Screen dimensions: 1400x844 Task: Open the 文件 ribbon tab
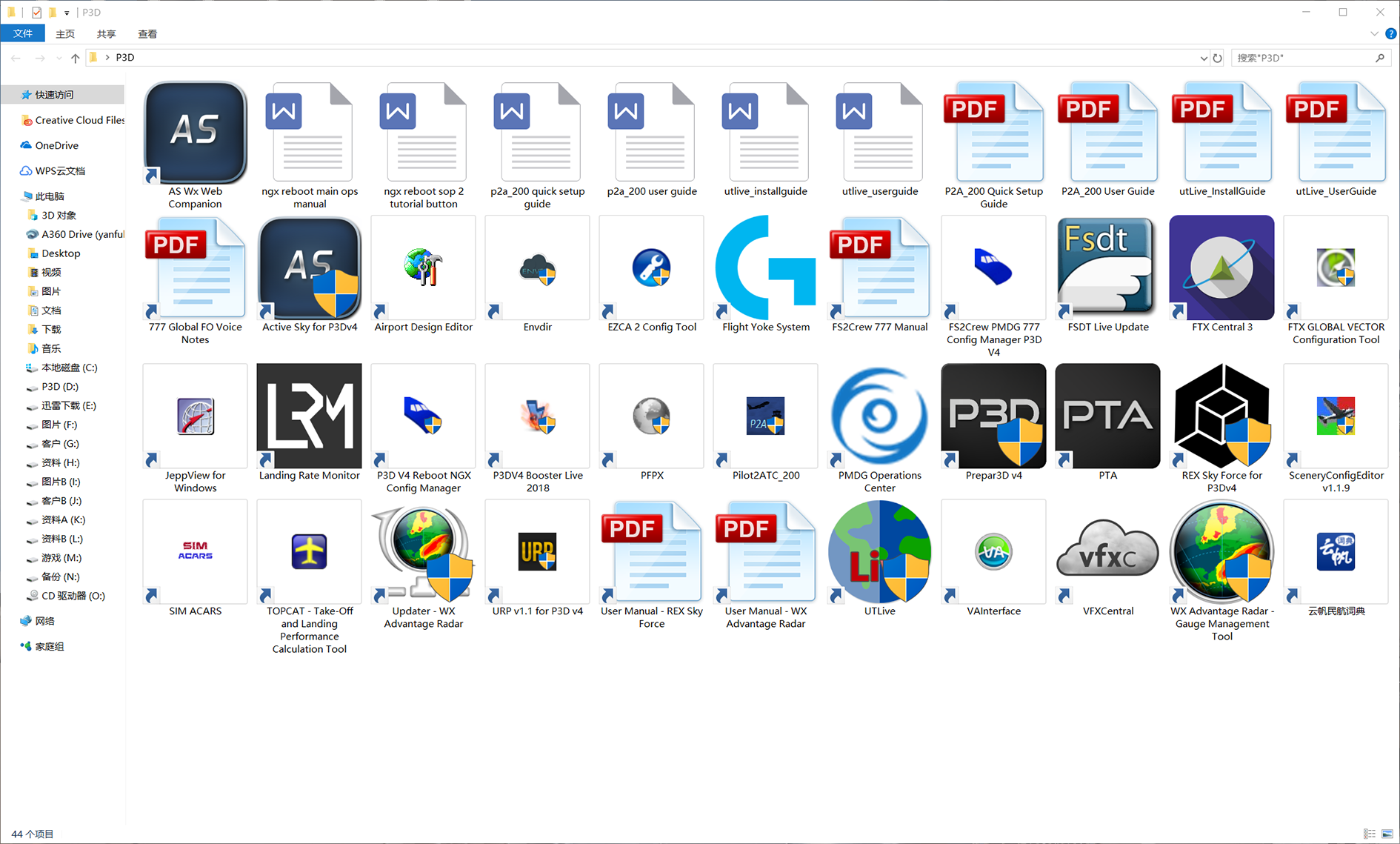(x=23, y=33)
